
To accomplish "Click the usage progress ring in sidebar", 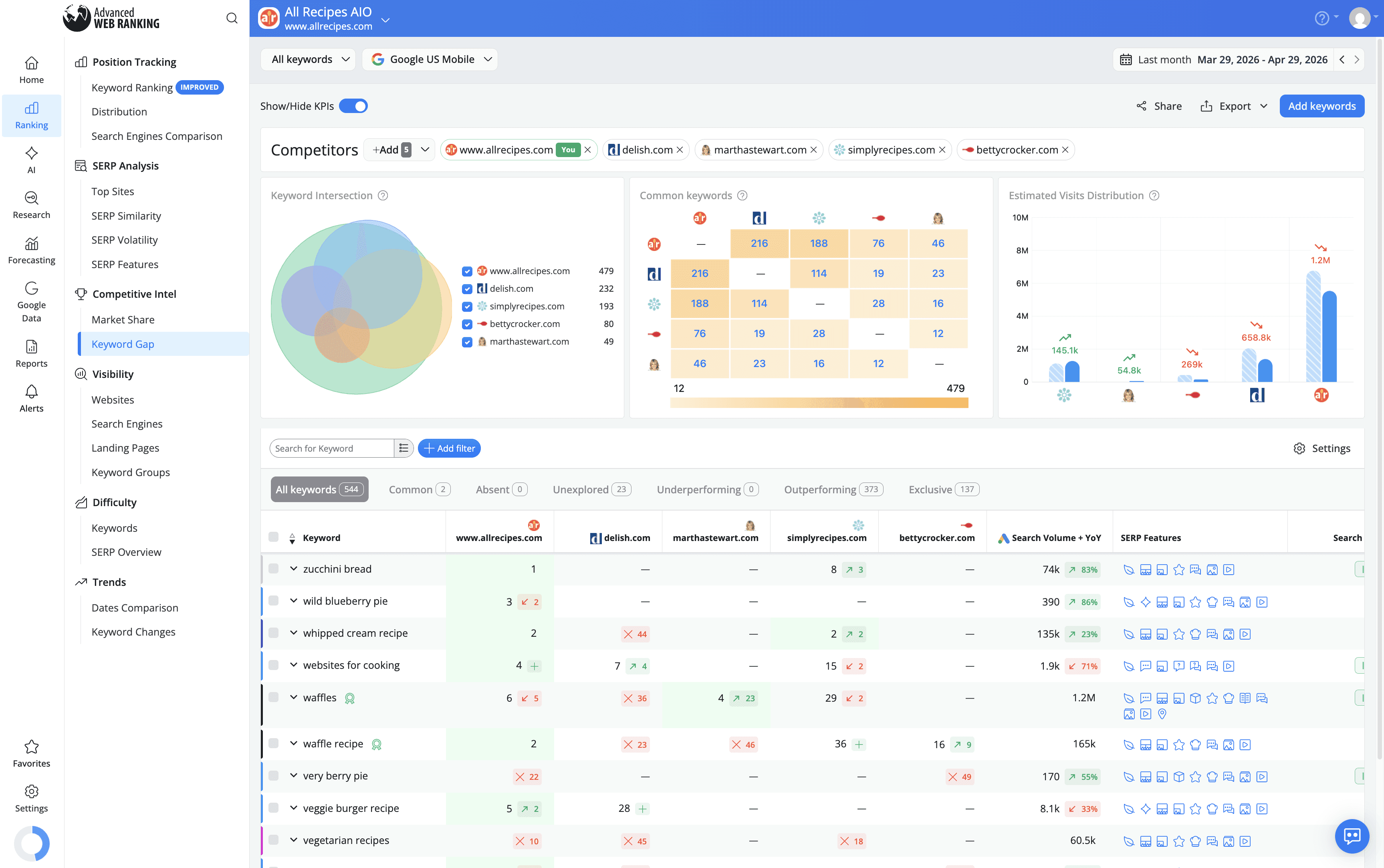I will (32, 843).
